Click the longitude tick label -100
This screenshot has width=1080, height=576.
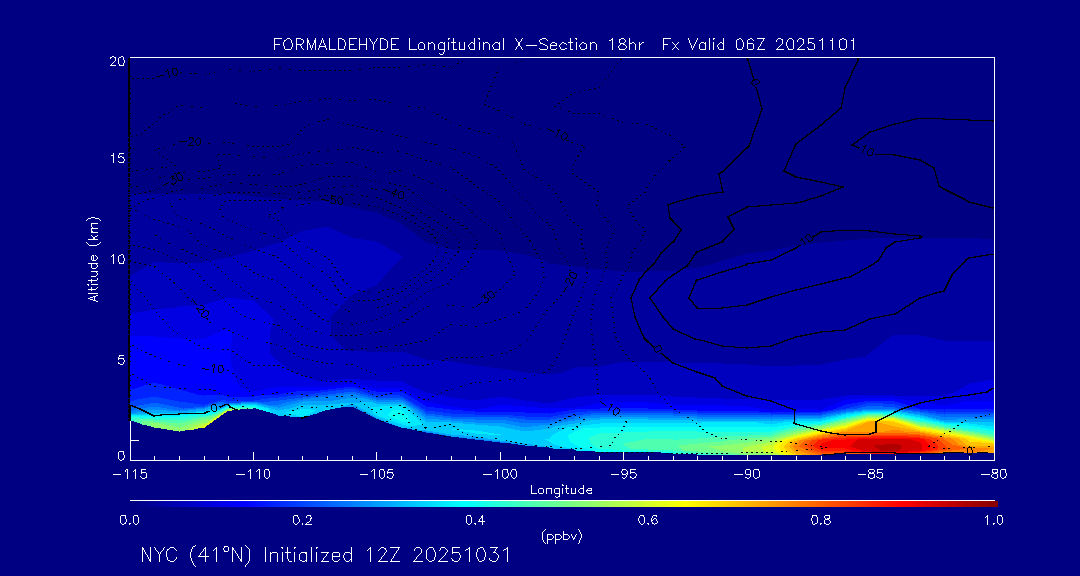tap(499, 476)
